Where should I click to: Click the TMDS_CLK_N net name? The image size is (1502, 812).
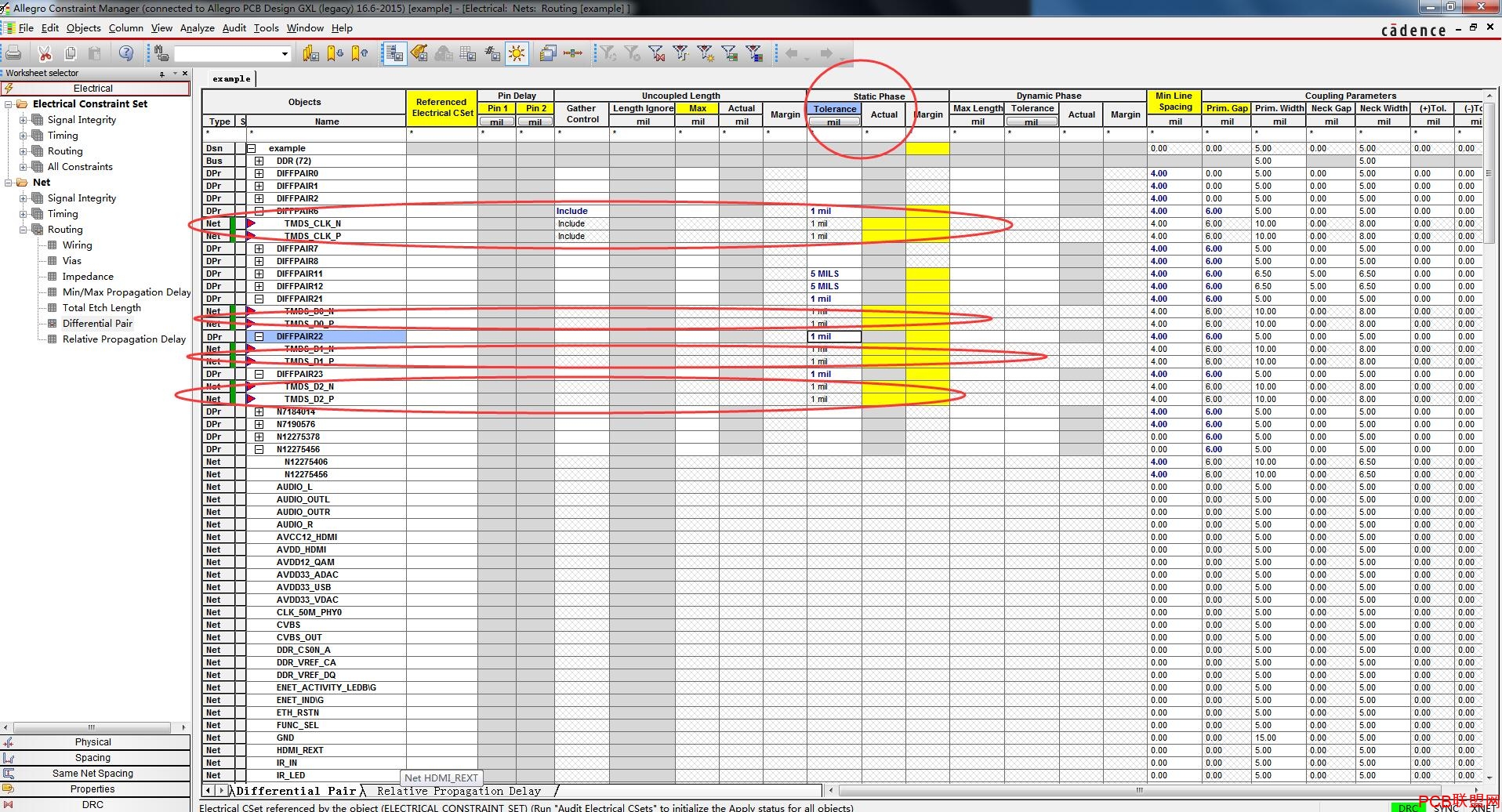[313, 223]
